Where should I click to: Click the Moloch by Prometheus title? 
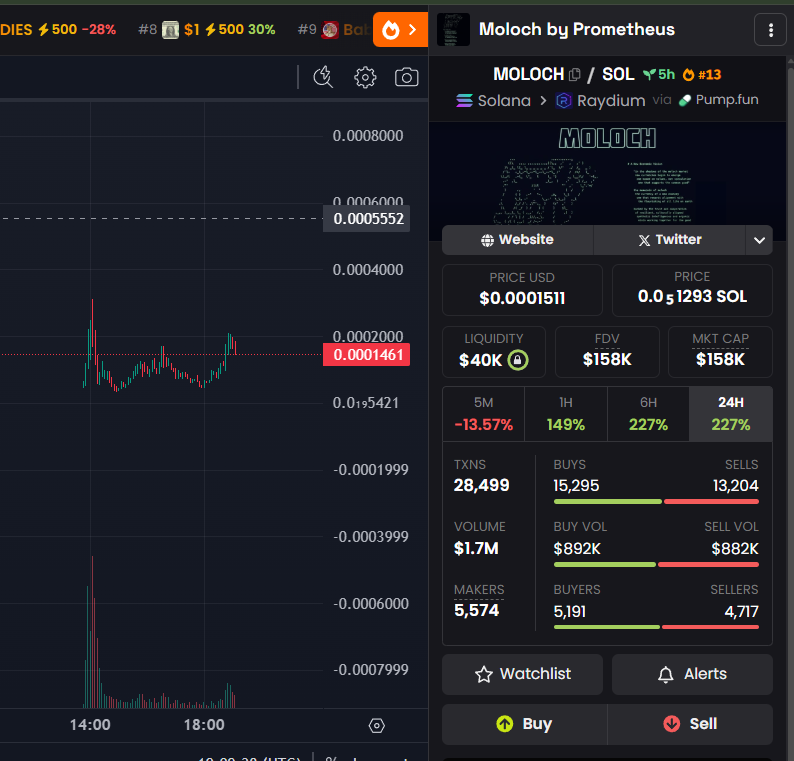[577, 30]
